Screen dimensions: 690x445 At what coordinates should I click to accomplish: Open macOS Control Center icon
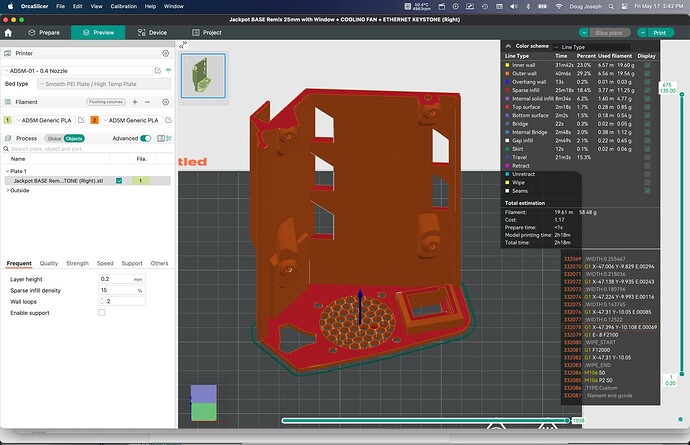coord(624,7)
